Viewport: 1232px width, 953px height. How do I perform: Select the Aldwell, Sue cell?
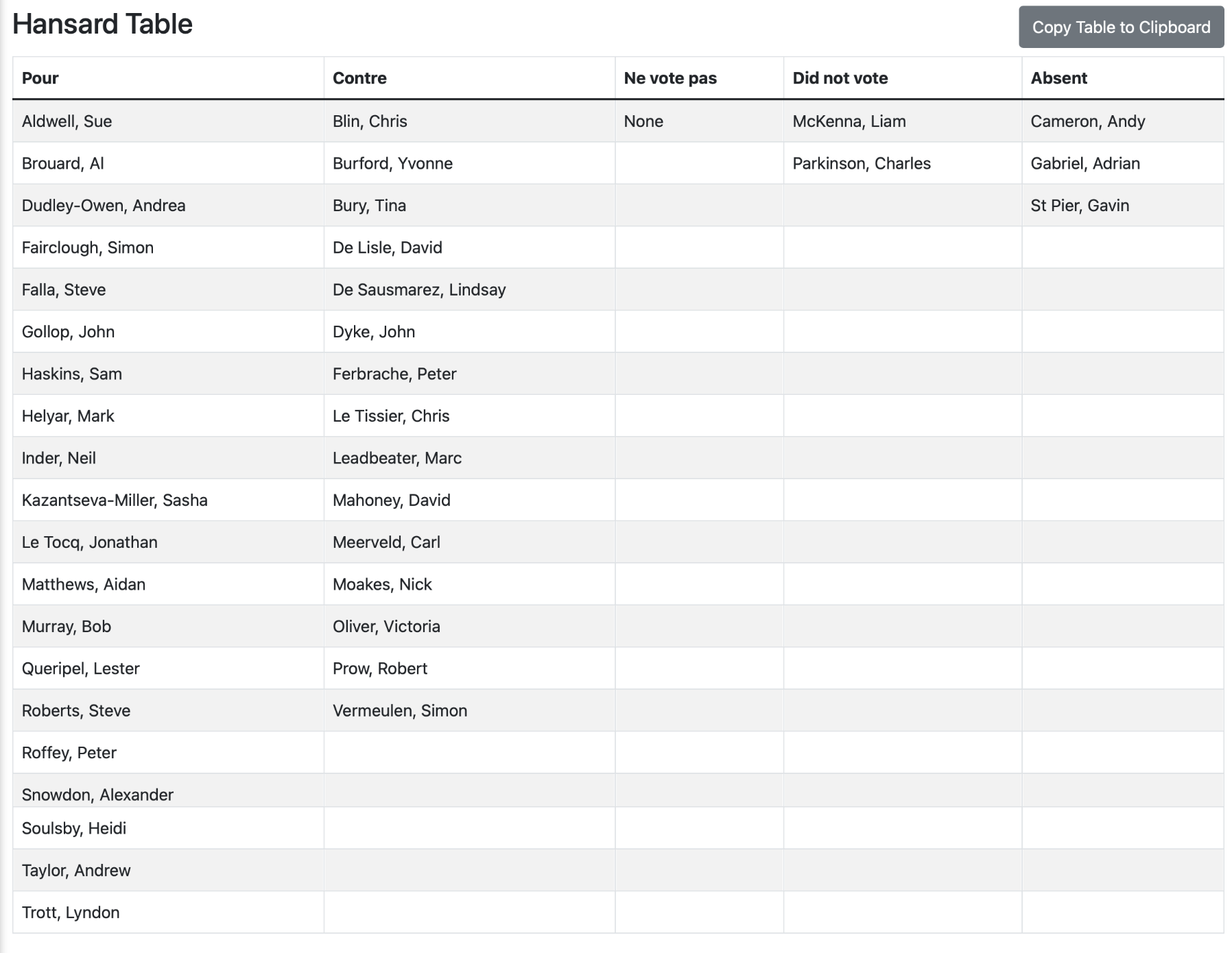coord(168,121)
